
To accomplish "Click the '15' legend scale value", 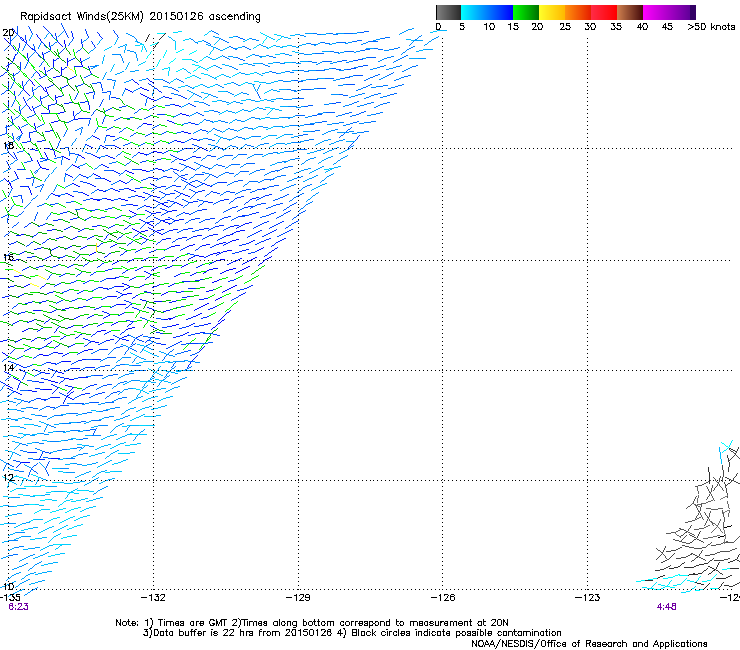I will pyautogui.click(x=513, y=27).
